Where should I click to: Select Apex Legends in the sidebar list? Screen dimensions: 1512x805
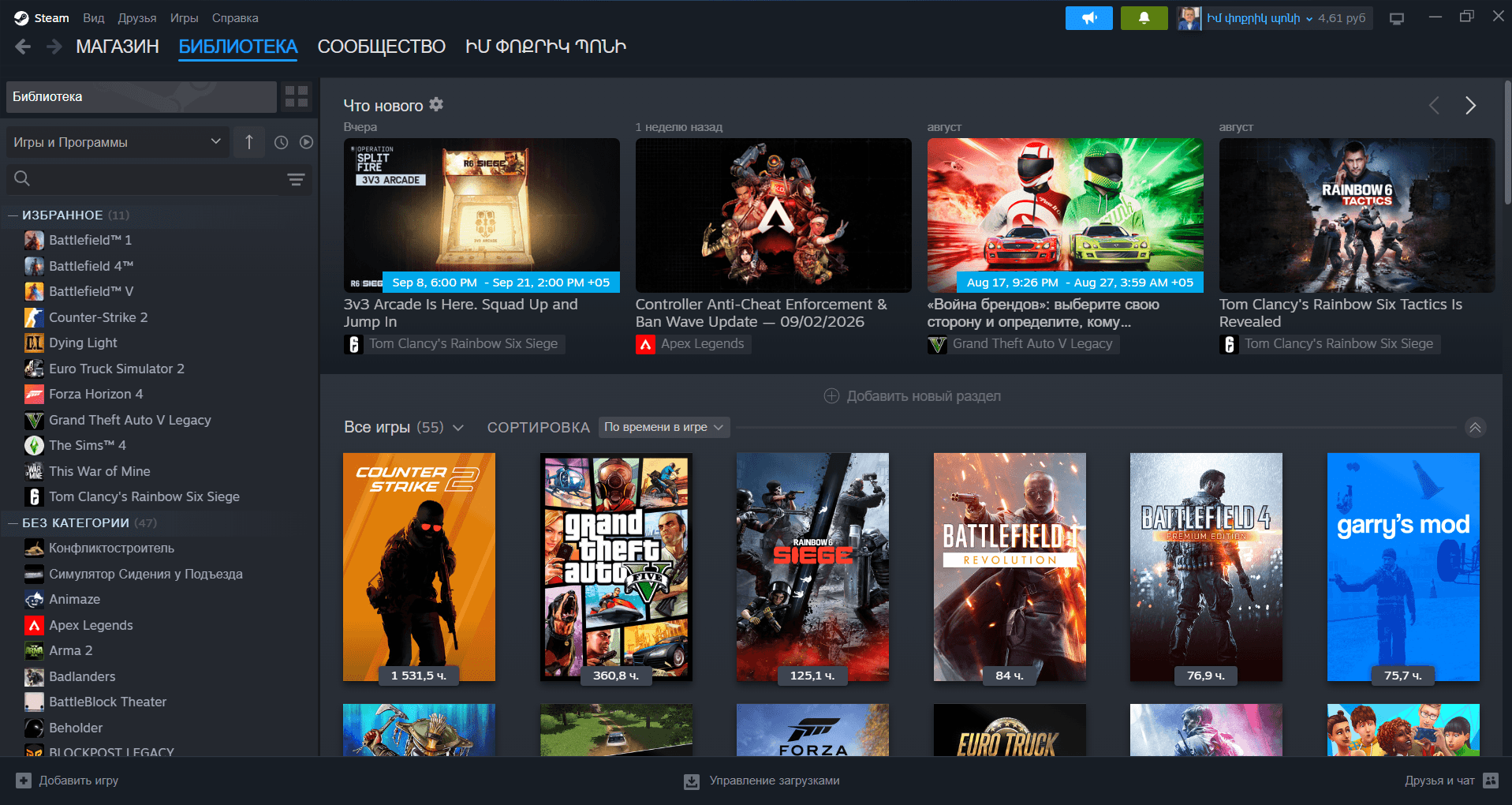[91, 625]
